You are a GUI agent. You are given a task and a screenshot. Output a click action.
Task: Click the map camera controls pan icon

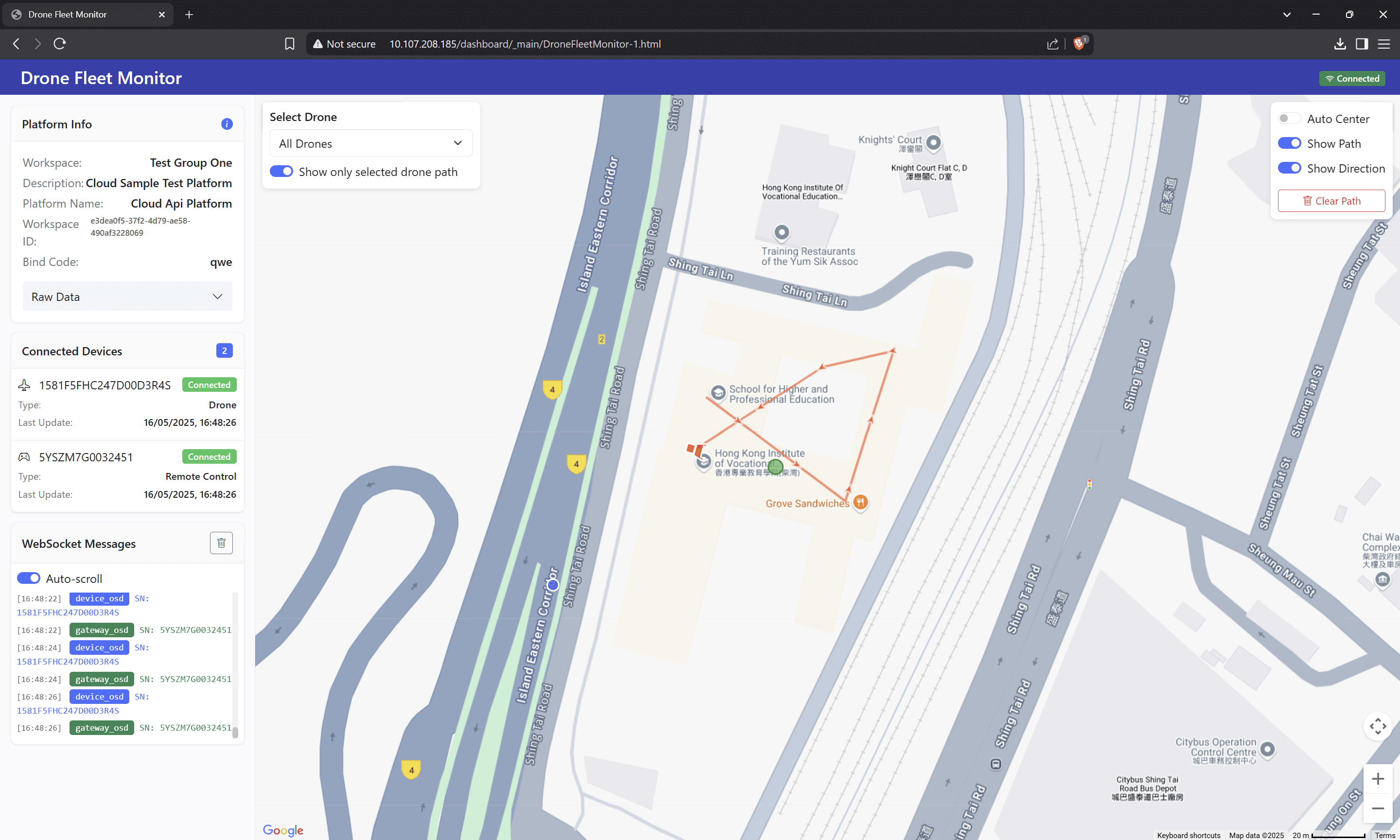(1377, 726)
